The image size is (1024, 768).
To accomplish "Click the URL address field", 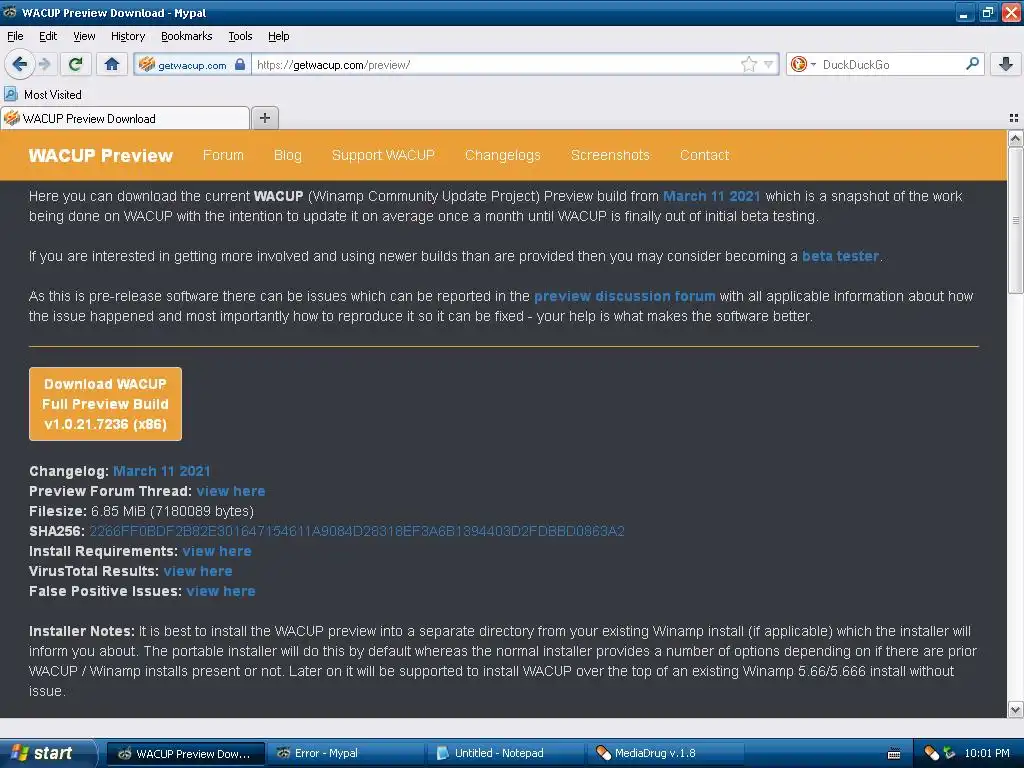I will 496,64.
